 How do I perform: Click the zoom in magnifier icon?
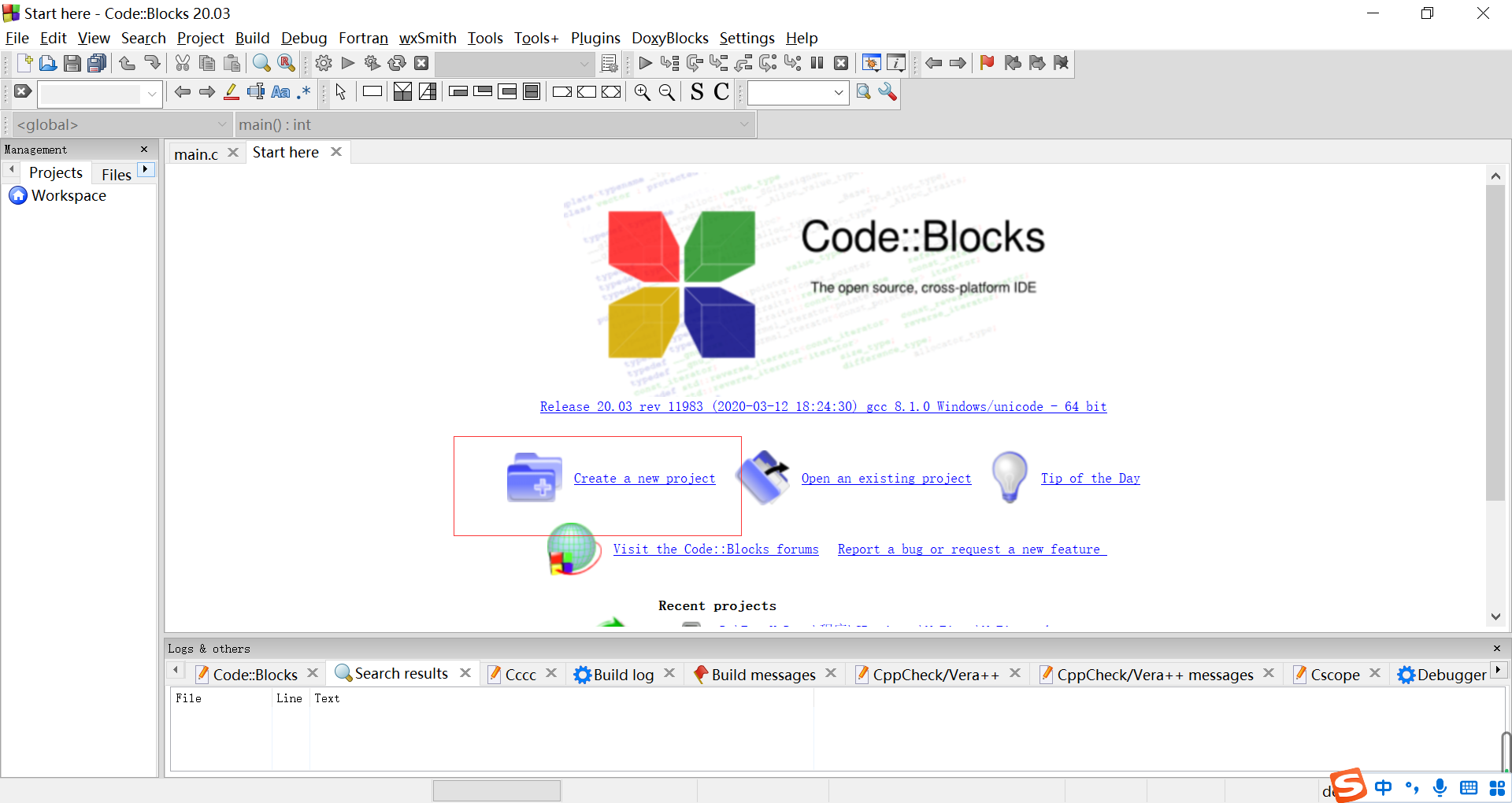tap(643, 92)
